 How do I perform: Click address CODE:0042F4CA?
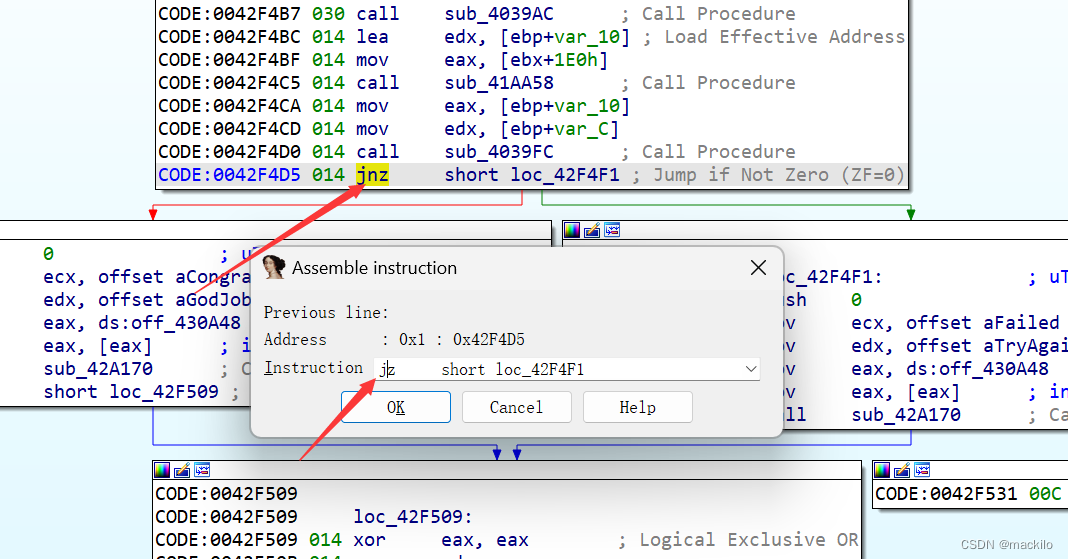tap(229, 106)
